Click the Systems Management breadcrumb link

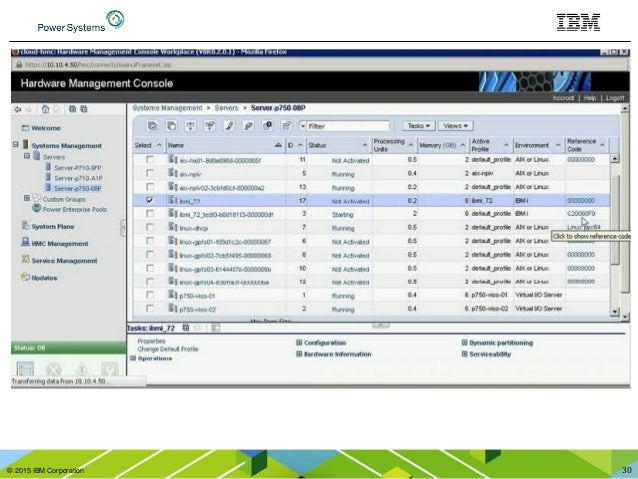167,108
